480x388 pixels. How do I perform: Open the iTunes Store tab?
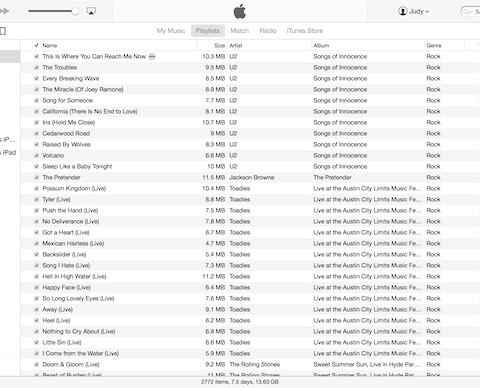[305, 31]
